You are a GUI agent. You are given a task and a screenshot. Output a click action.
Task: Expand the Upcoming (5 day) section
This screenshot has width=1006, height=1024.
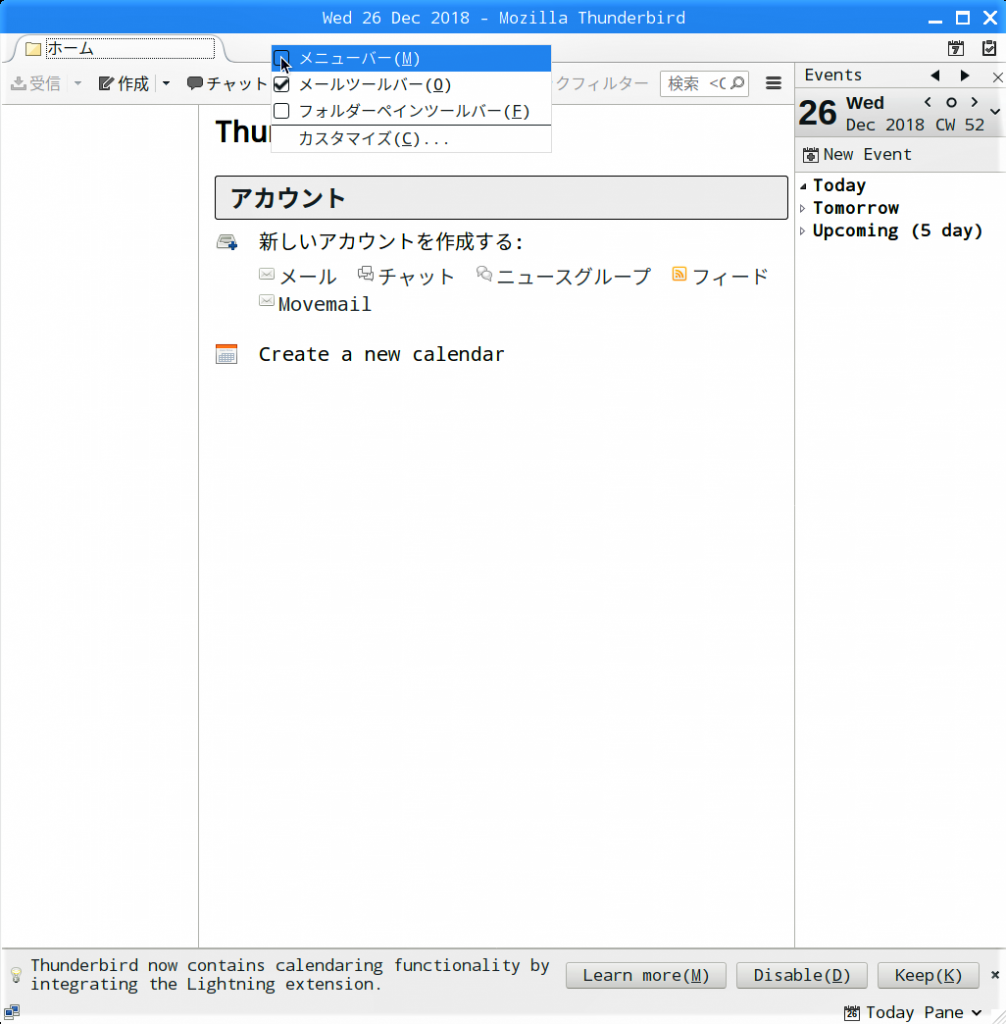(x=803, y=231)
